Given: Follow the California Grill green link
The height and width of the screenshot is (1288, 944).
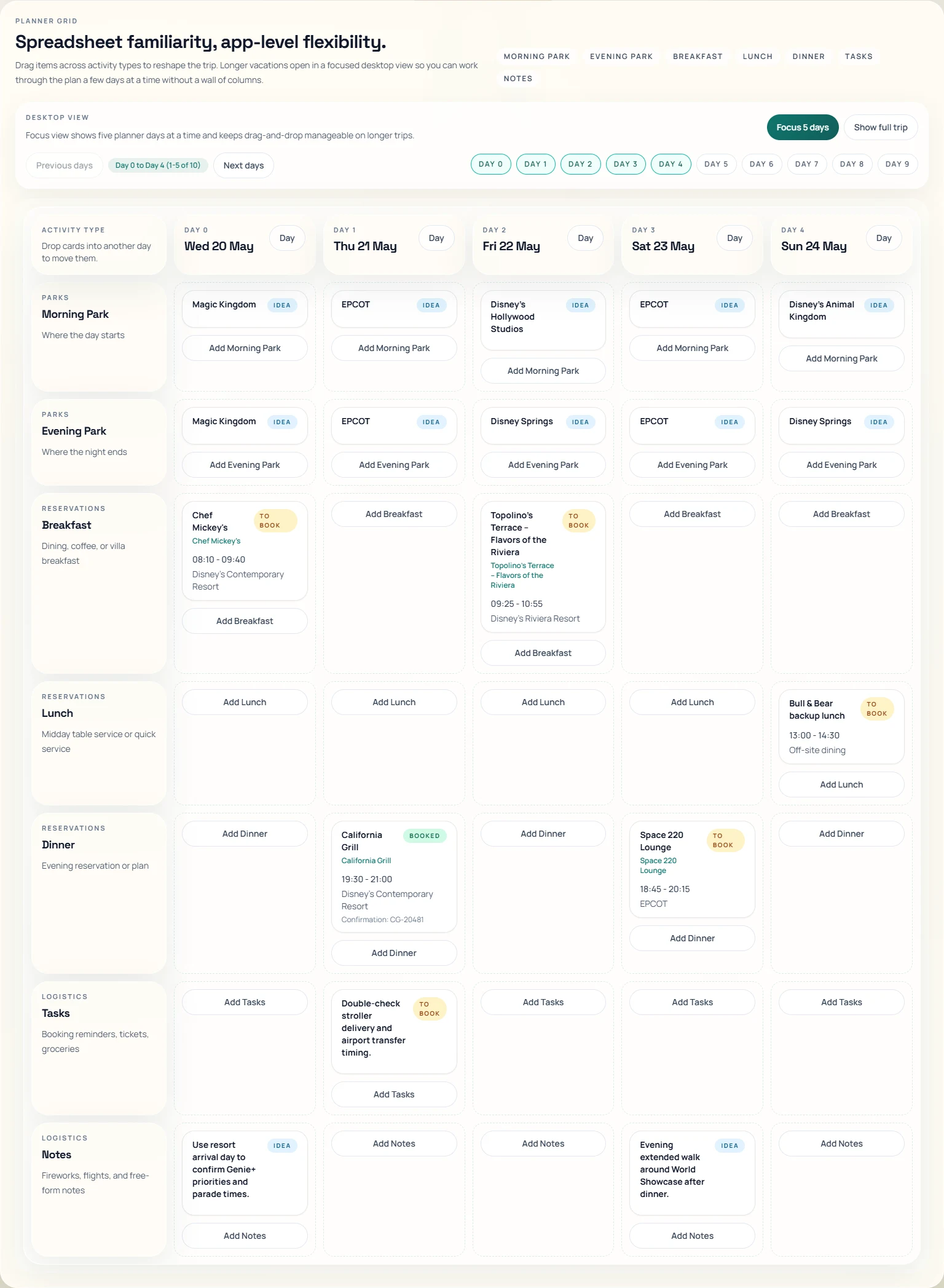Looking at the screenshot, I should point(366,861).
